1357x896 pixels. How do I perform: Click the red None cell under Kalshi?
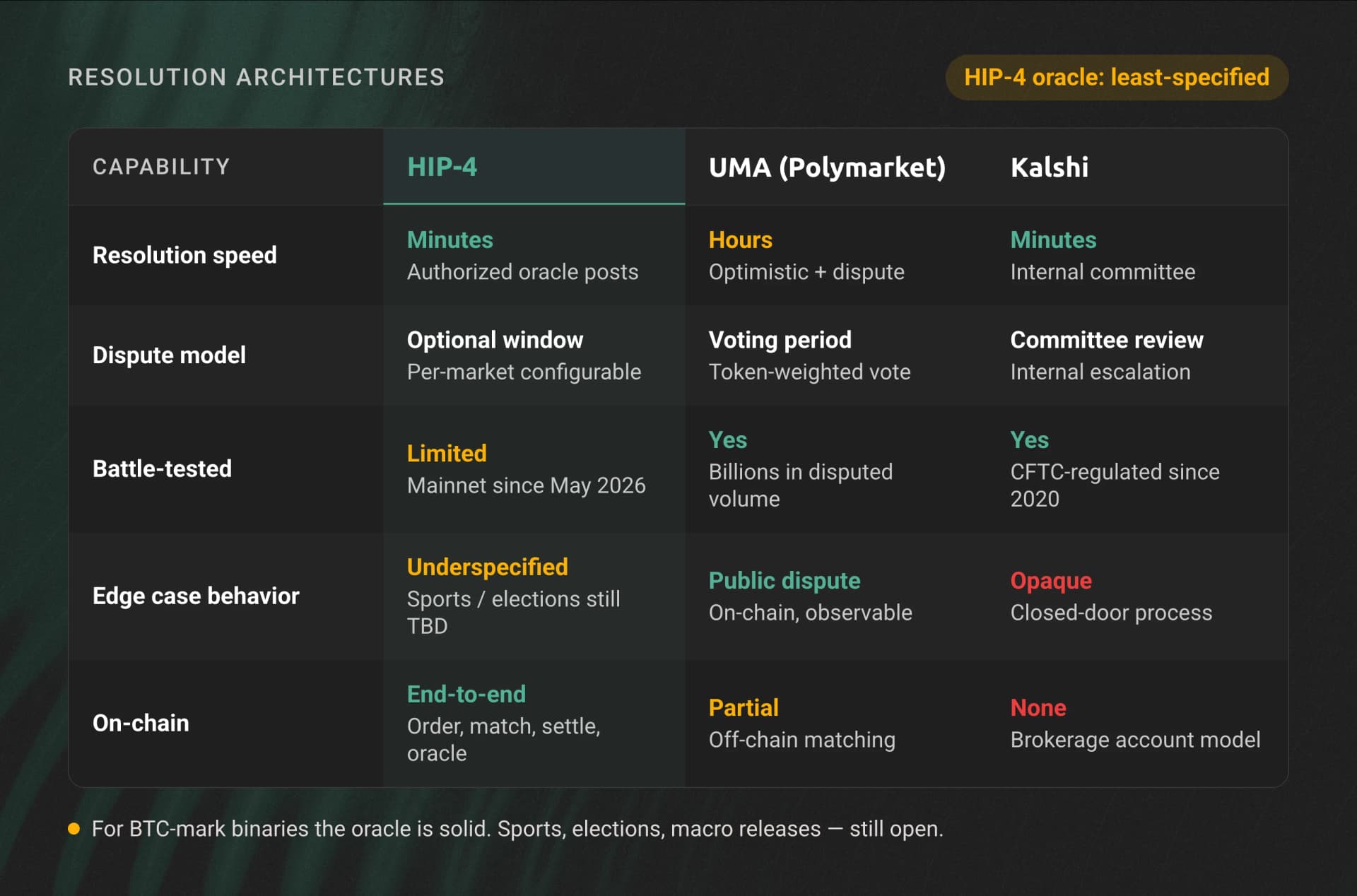pyautogui.click(x=1038, y=707)
